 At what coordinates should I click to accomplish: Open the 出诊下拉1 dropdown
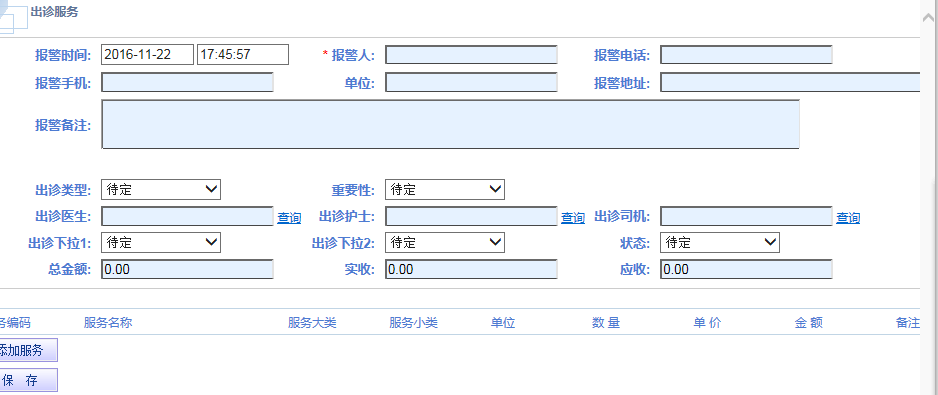[x=161, y=242]
